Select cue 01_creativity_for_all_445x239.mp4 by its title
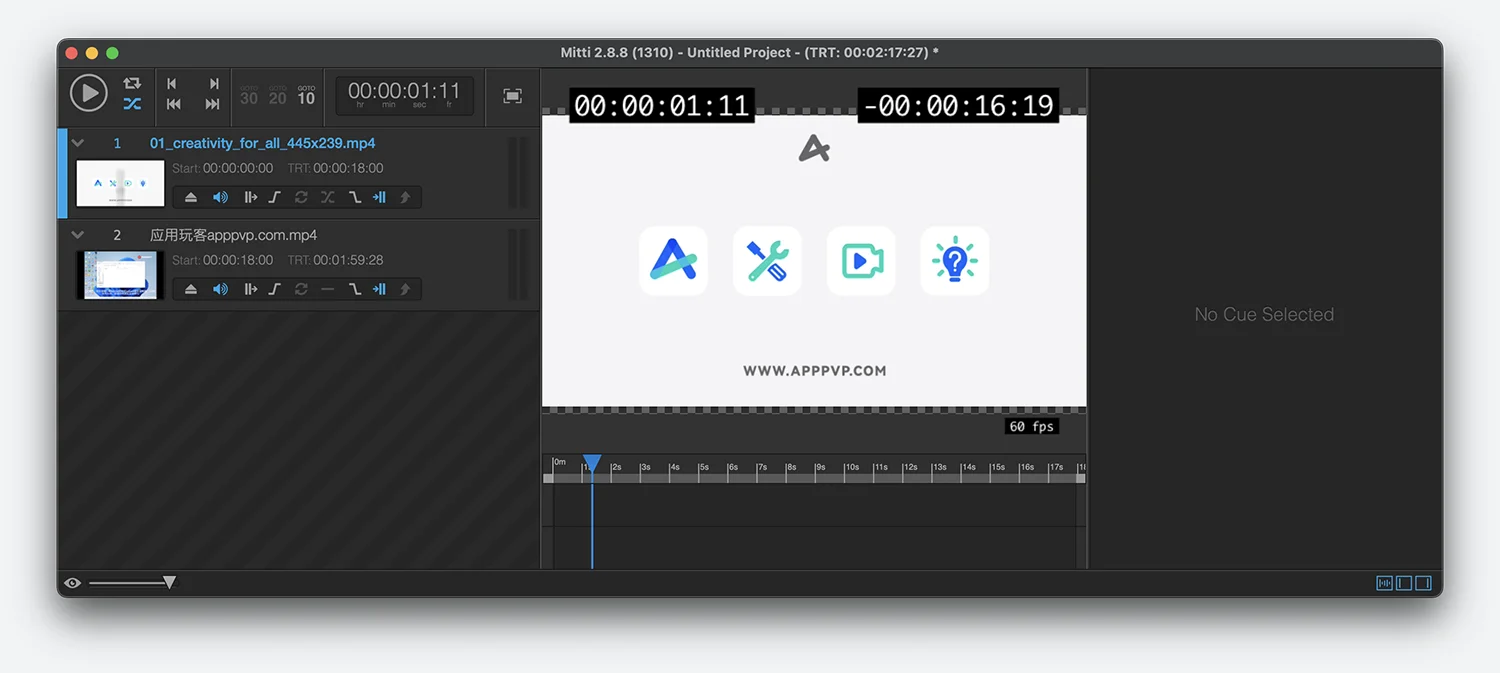This screenshot has width=1500, height=673. pyautogui.click(x=263, y=143)
